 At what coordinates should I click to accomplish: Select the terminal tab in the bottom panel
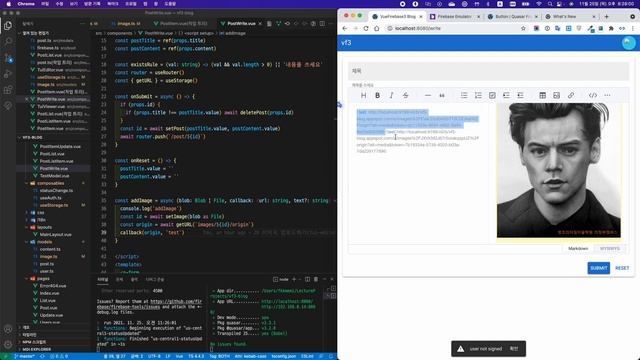pos(103,280)
